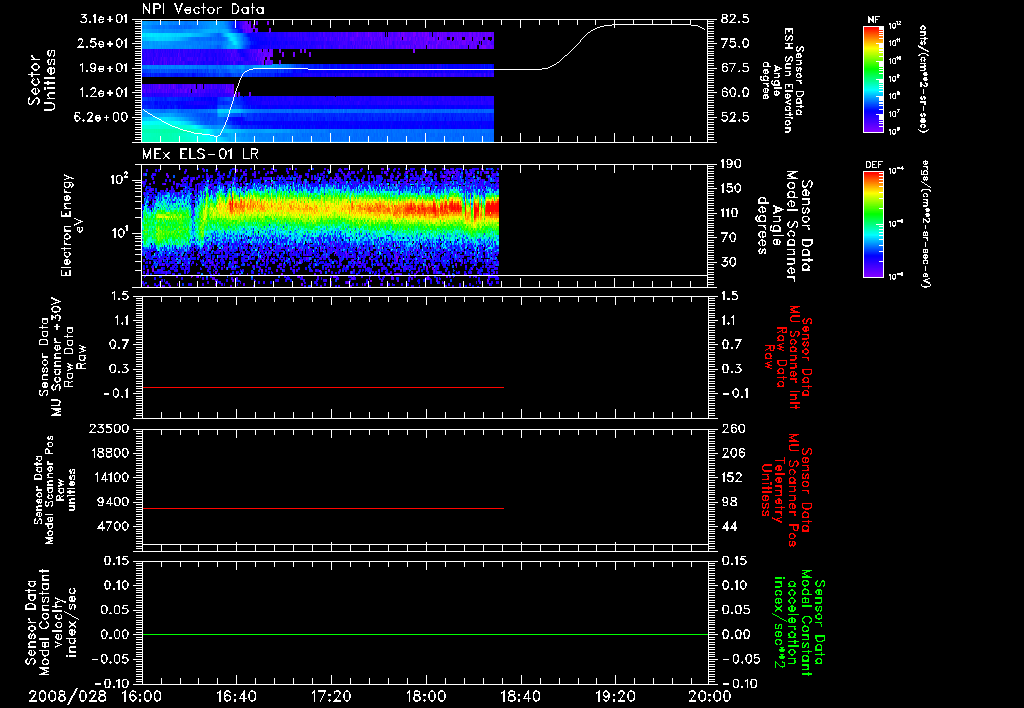Click the '2.5e+01' sector tick label
Image resolution: width=1024 pixels, height=708 pixels.
point(104,43)
